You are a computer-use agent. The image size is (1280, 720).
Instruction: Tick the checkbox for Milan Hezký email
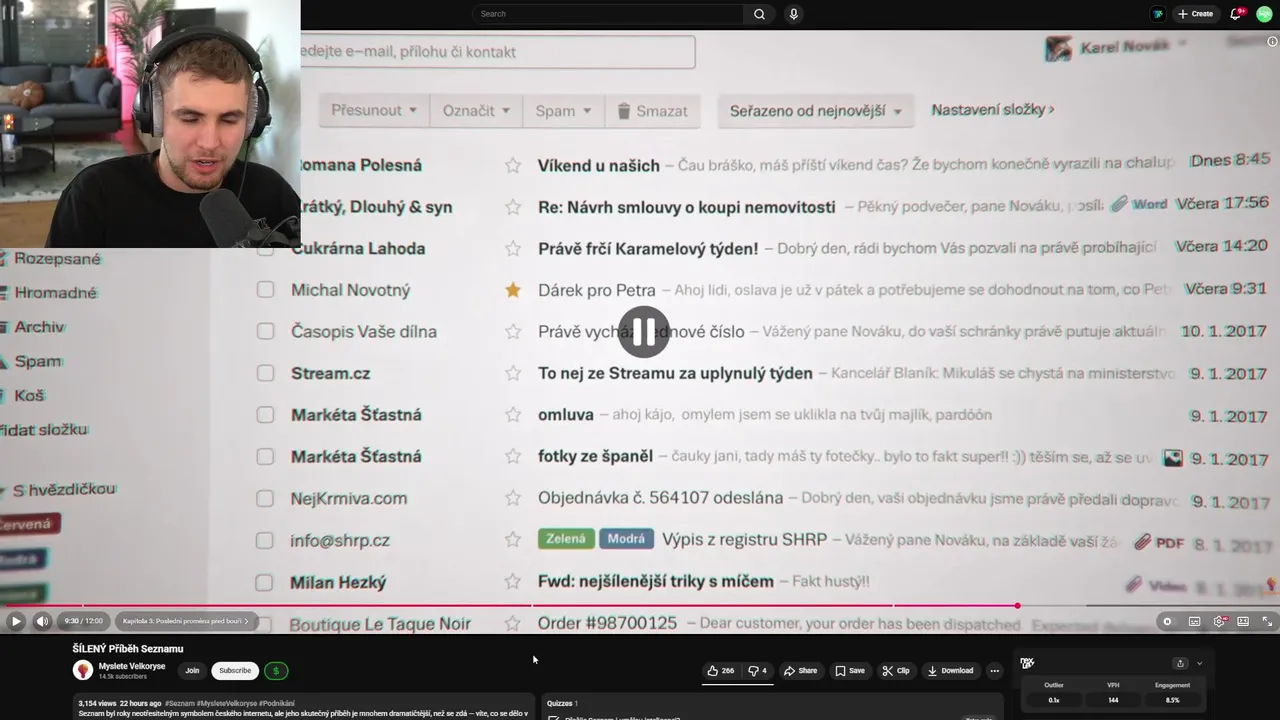tap(265, 582)
